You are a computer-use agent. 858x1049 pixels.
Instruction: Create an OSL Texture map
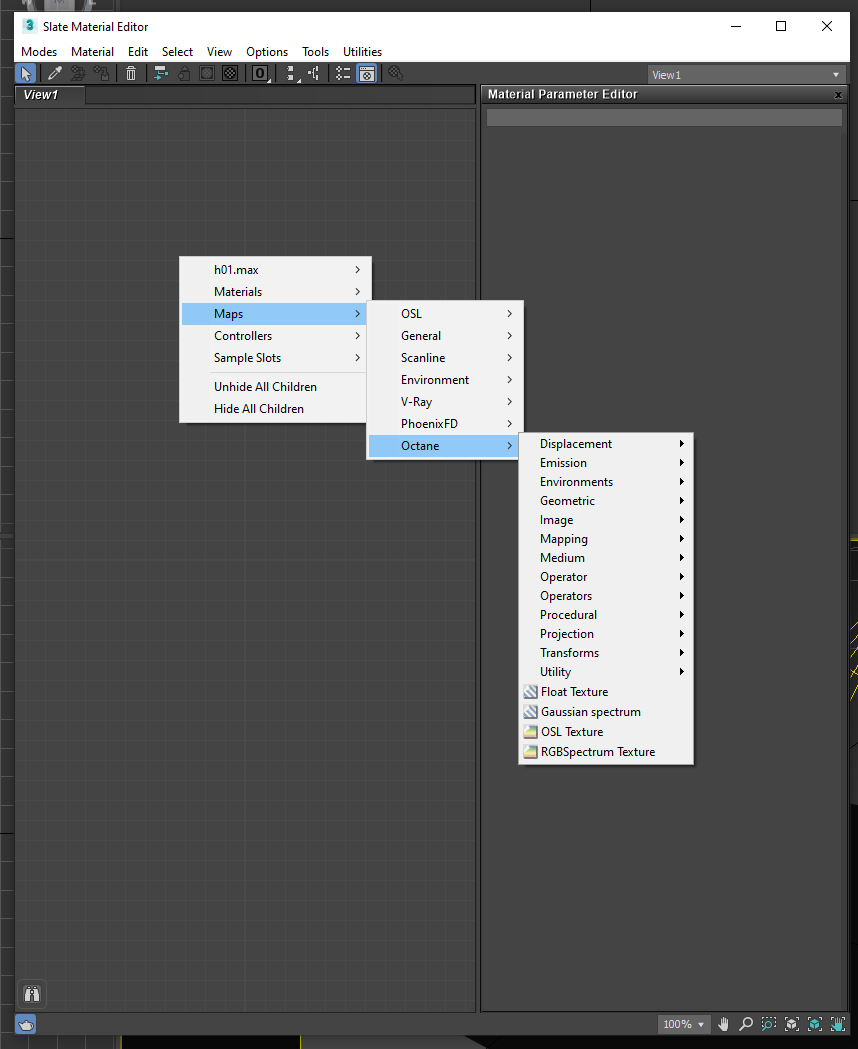click(x=606, y=732)
